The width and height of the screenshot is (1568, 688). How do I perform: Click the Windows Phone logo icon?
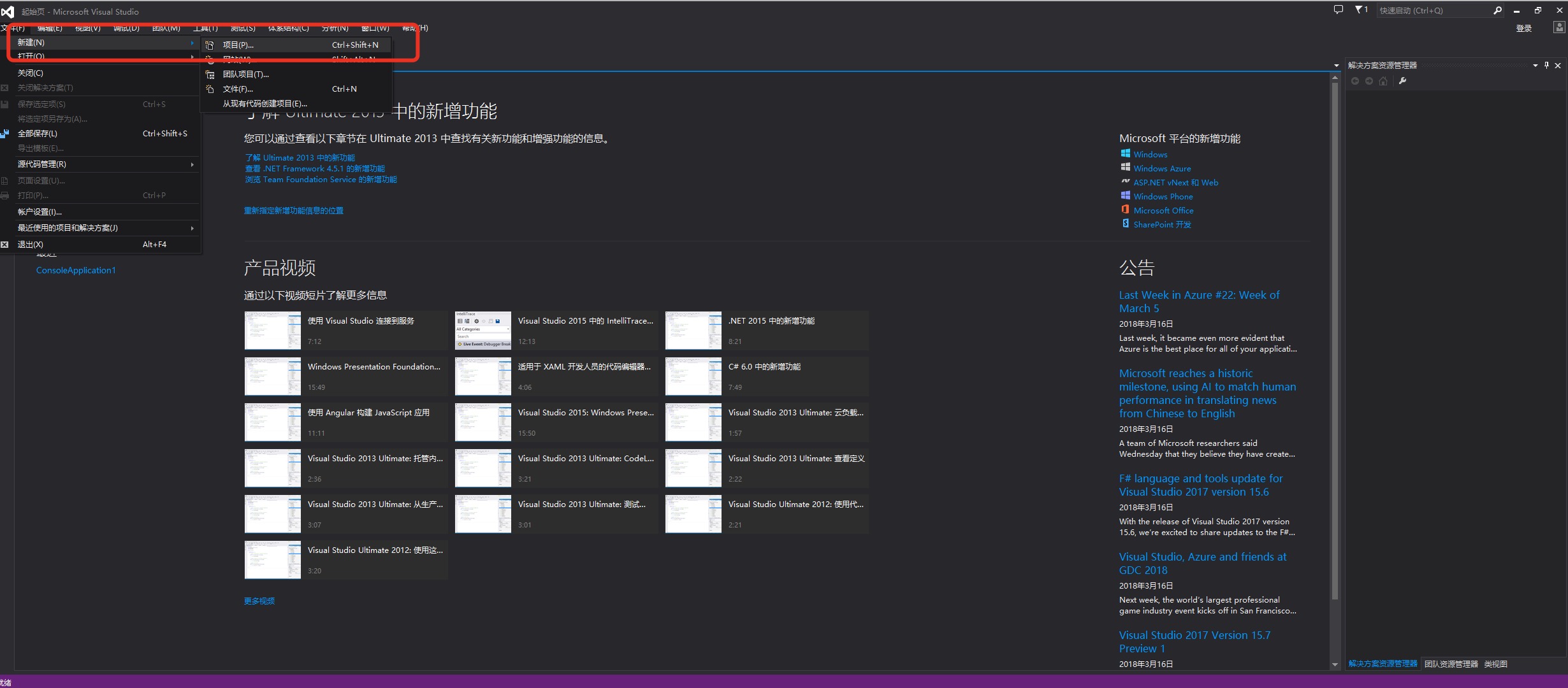click(x=1126, y=196)
